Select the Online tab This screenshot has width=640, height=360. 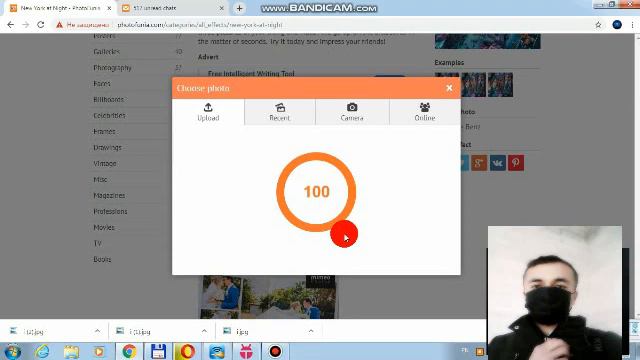tap(424, 112)
